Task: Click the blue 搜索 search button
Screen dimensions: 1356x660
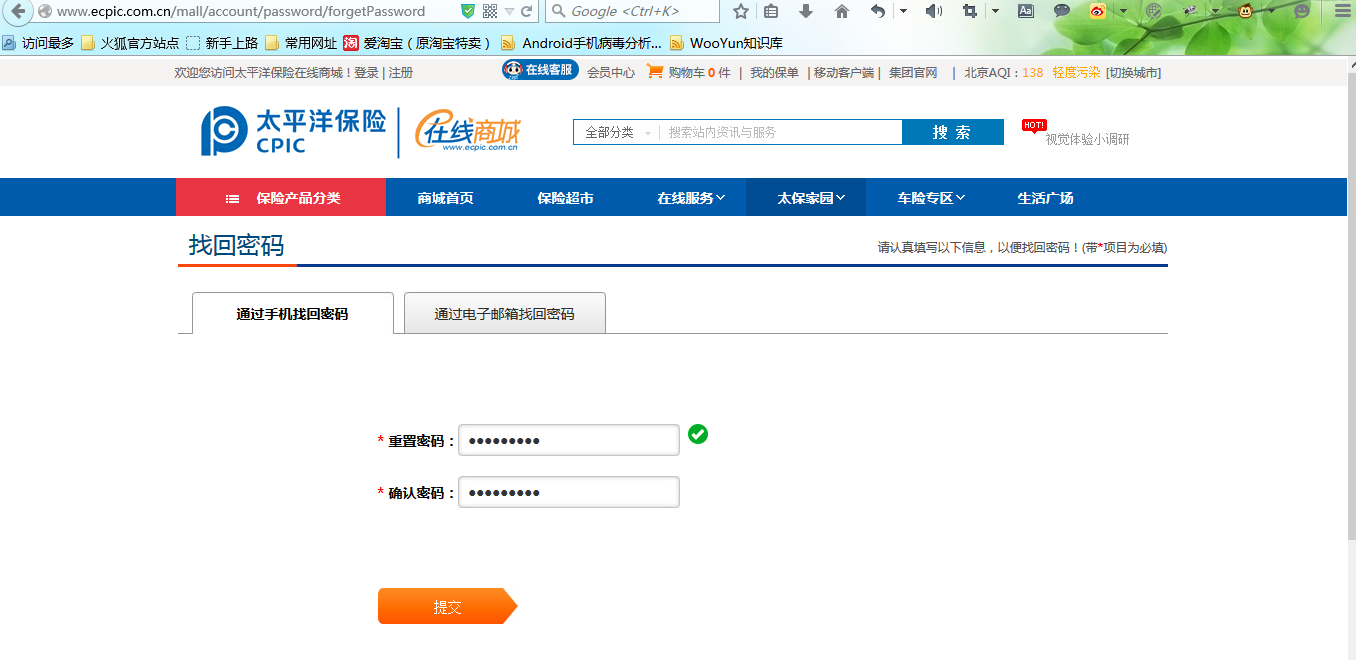Action: pos(953,132)
